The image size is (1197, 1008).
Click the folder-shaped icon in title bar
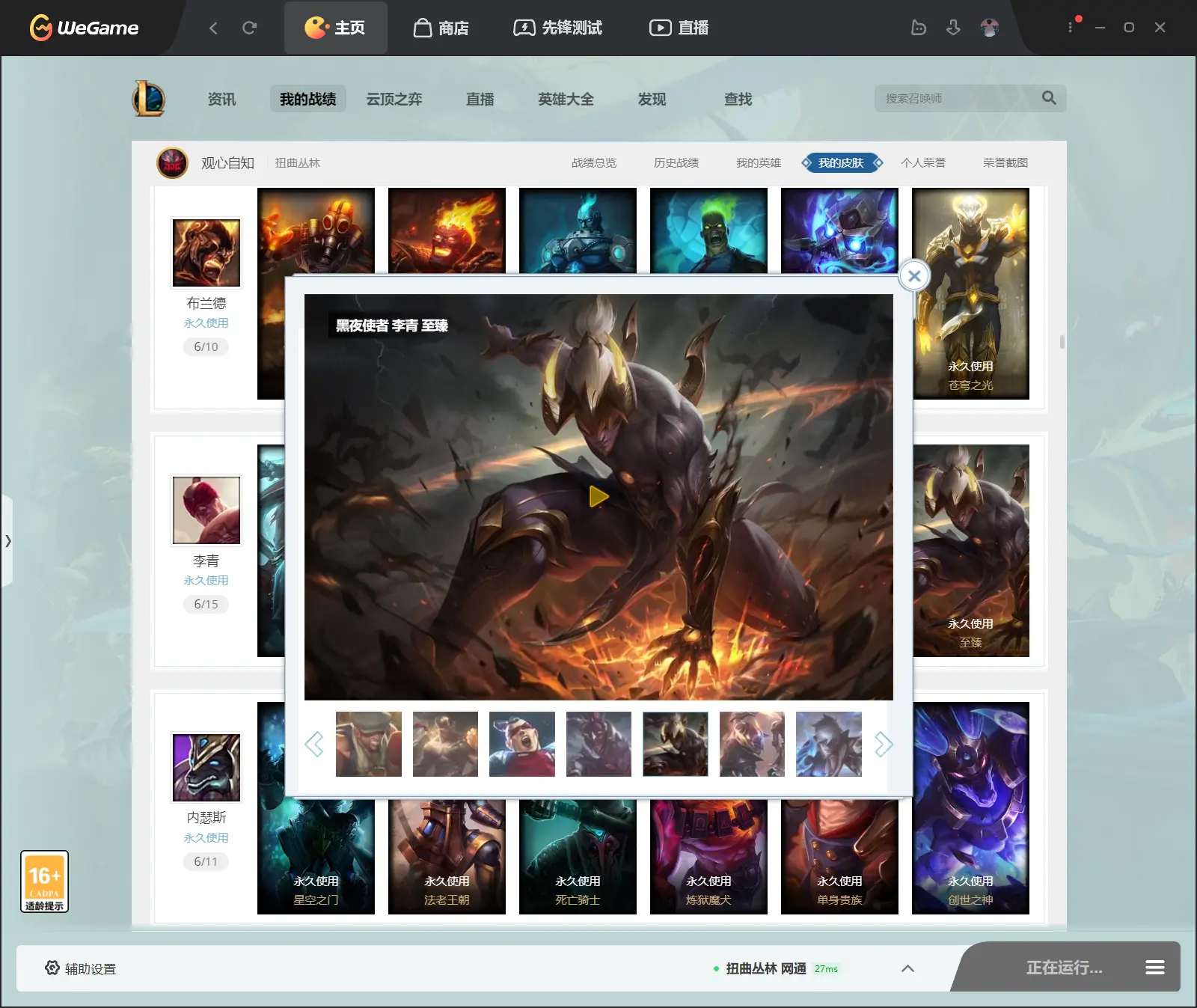click(x=919, y=28)
